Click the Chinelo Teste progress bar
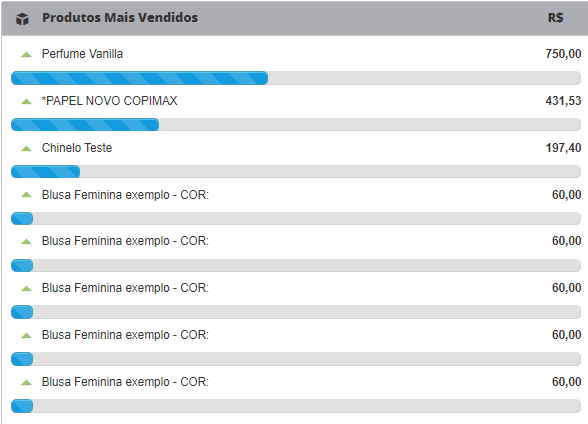This screenshot has height=424, width=588. [x=296, y=171]
